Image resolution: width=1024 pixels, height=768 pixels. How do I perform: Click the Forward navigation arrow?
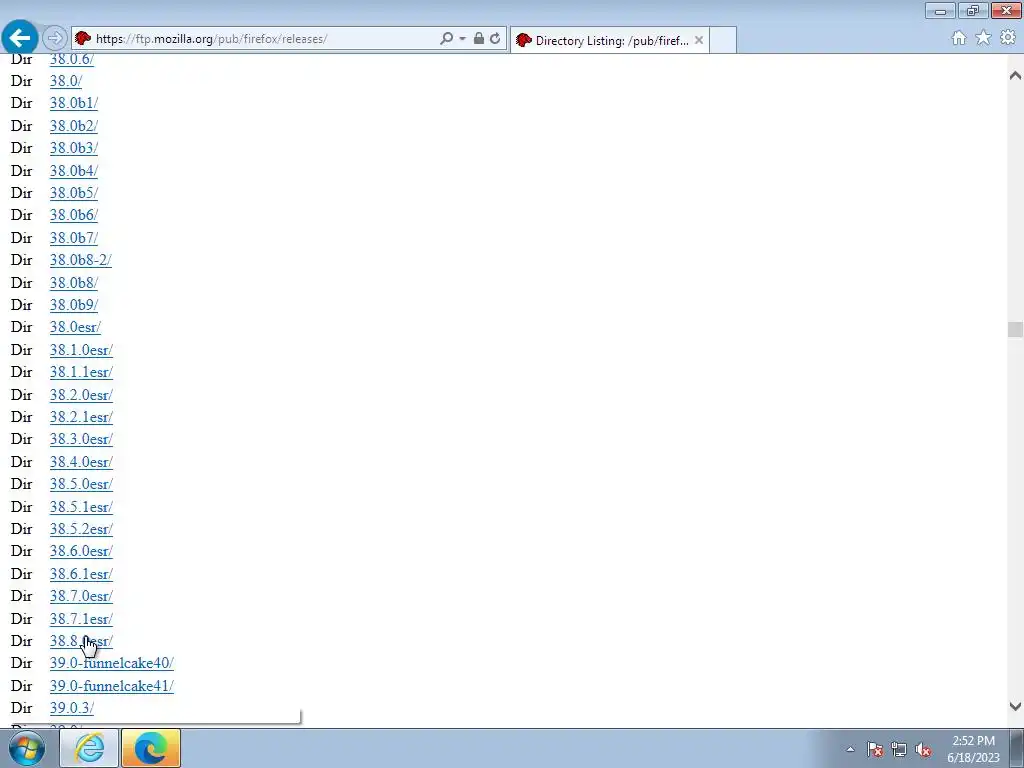[55, 39]
